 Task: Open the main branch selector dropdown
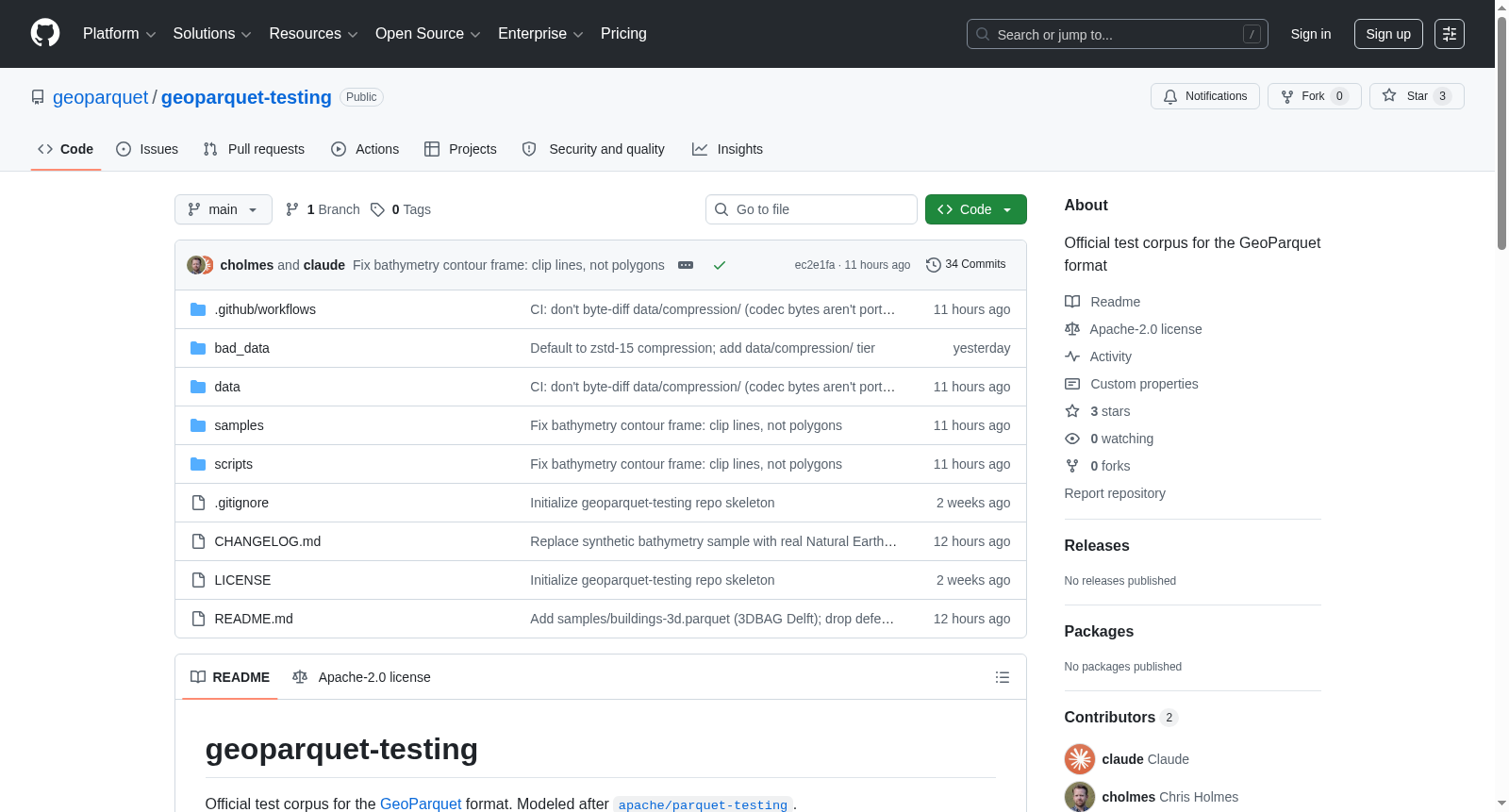tap(224, 209)
